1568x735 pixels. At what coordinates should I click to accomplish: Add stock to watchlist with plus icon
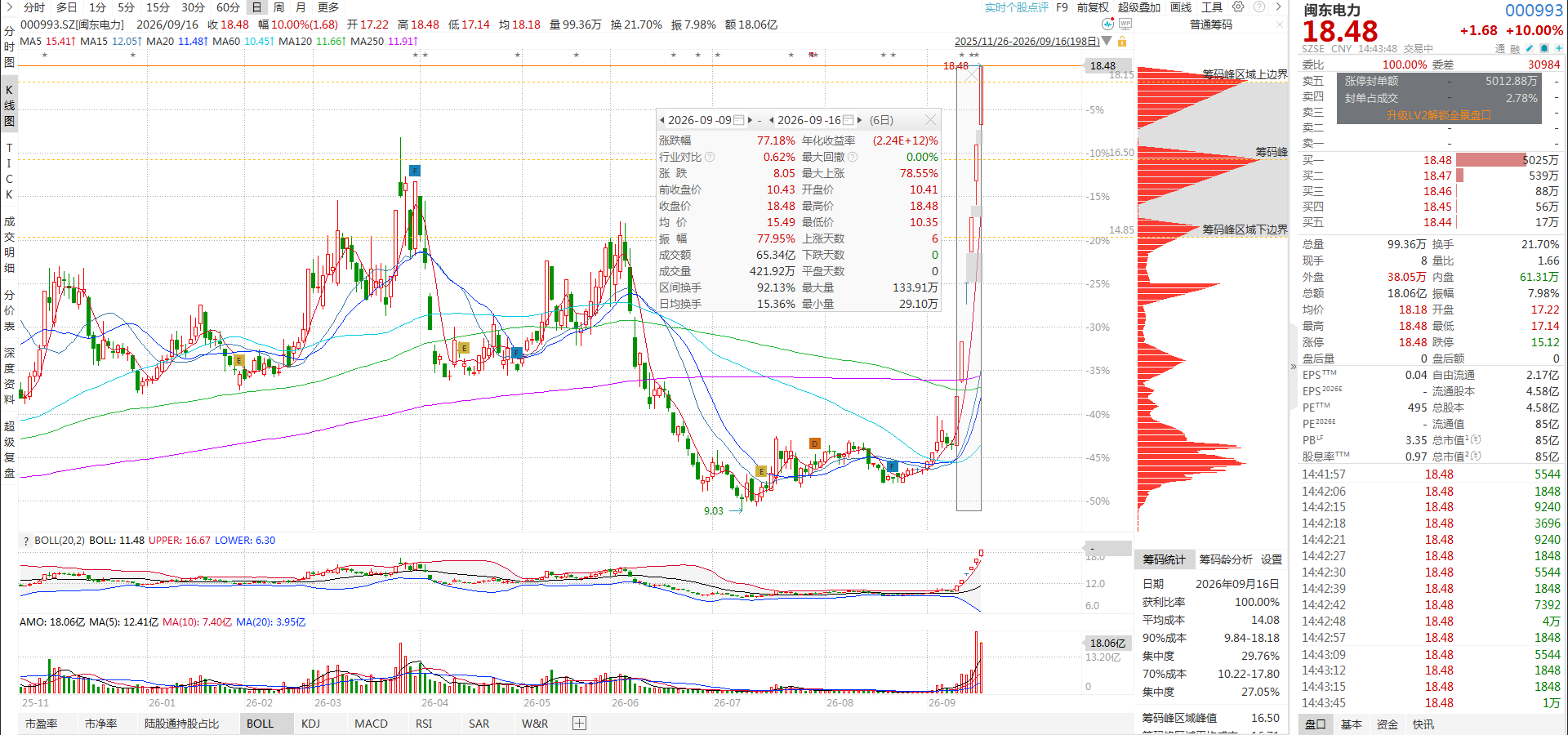[x=1559, y=48]
